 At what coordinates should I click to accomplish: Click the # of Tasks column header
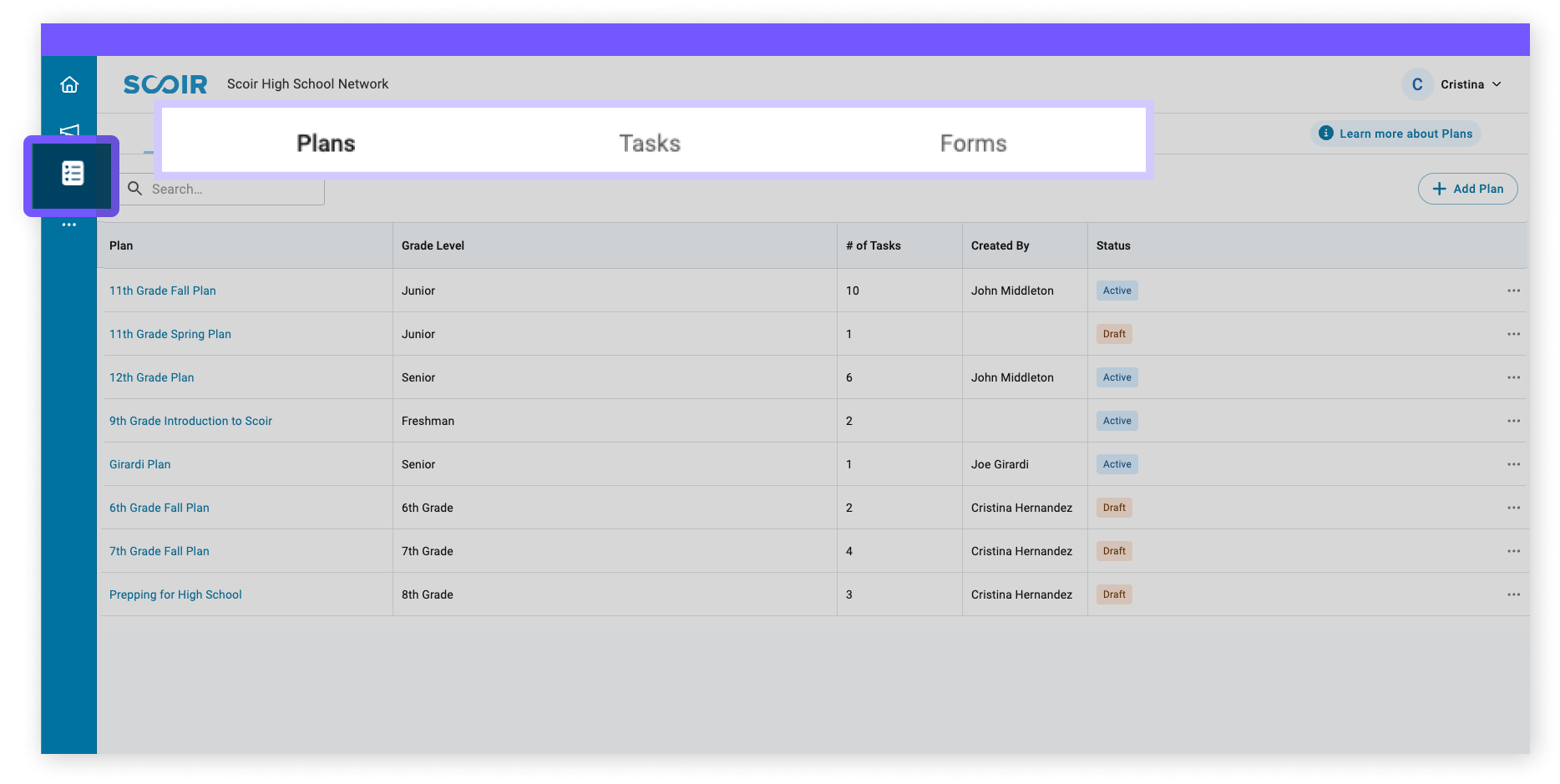[x=874, y=245]
